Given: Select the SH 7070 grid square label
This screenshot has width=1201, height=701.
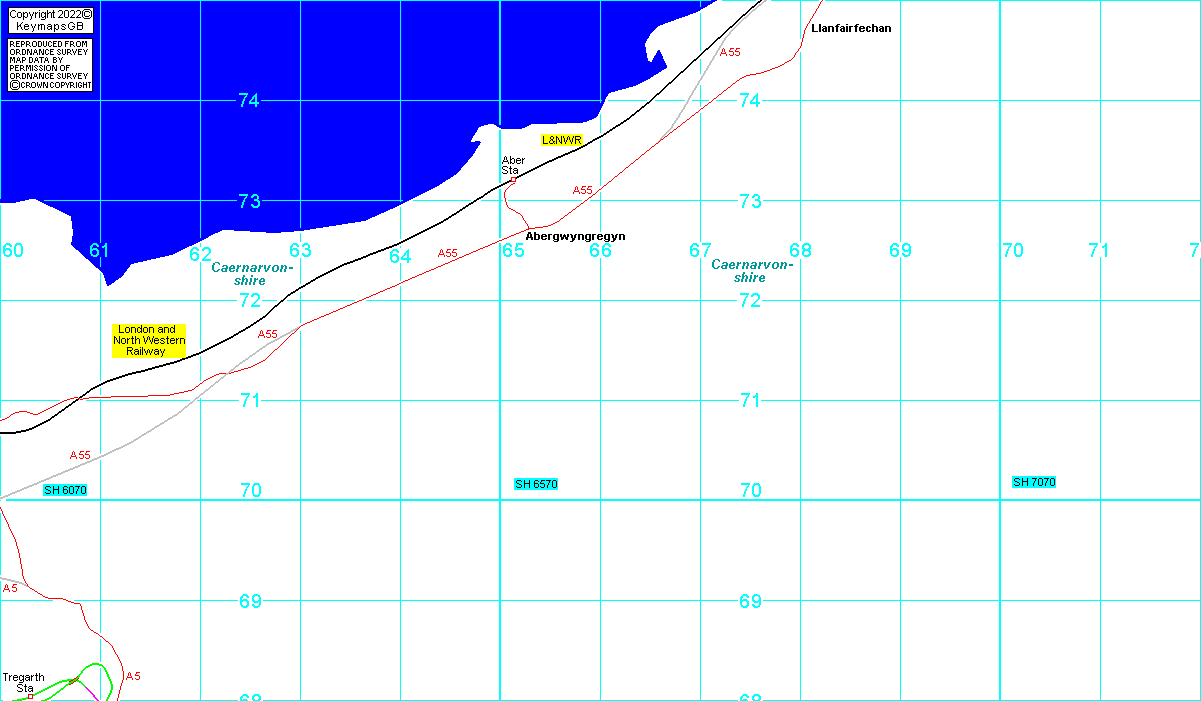Looking at the screenshot, I should click(x=1033, y=482).
